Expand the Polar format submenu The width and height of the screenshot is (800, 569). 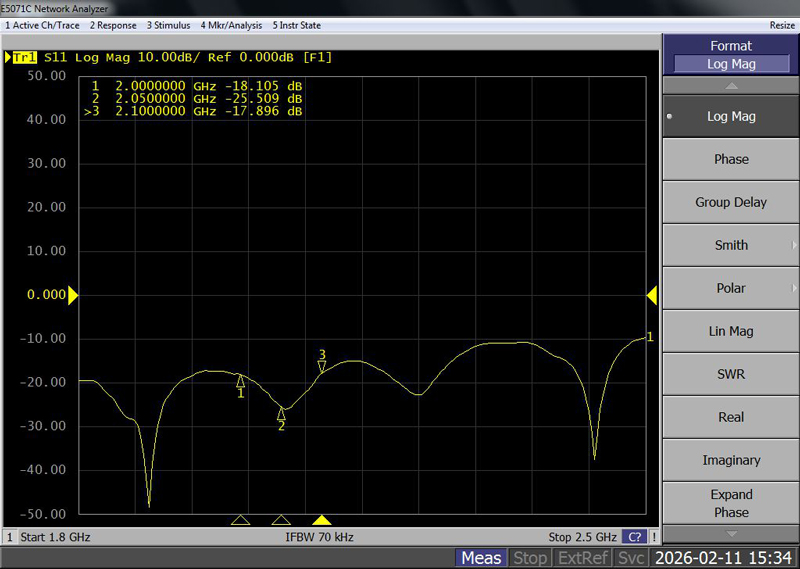tap(731, 288)
